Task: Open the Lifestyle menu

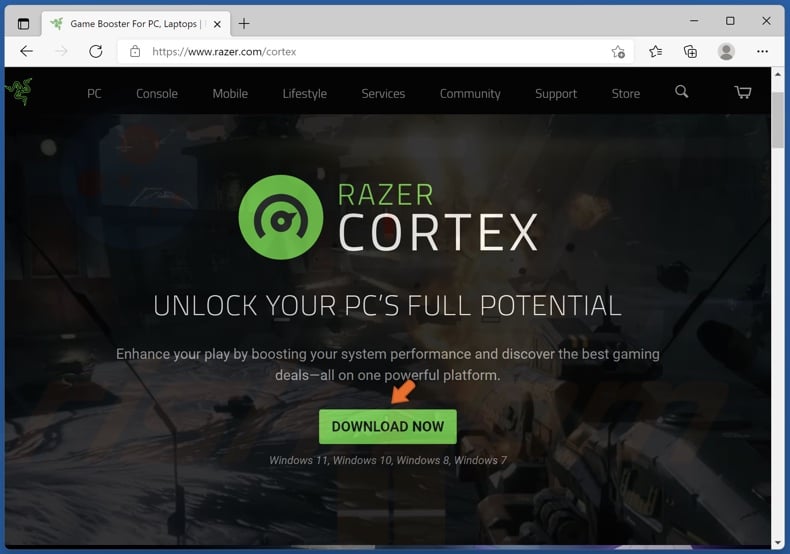Action: coord(305,94)
